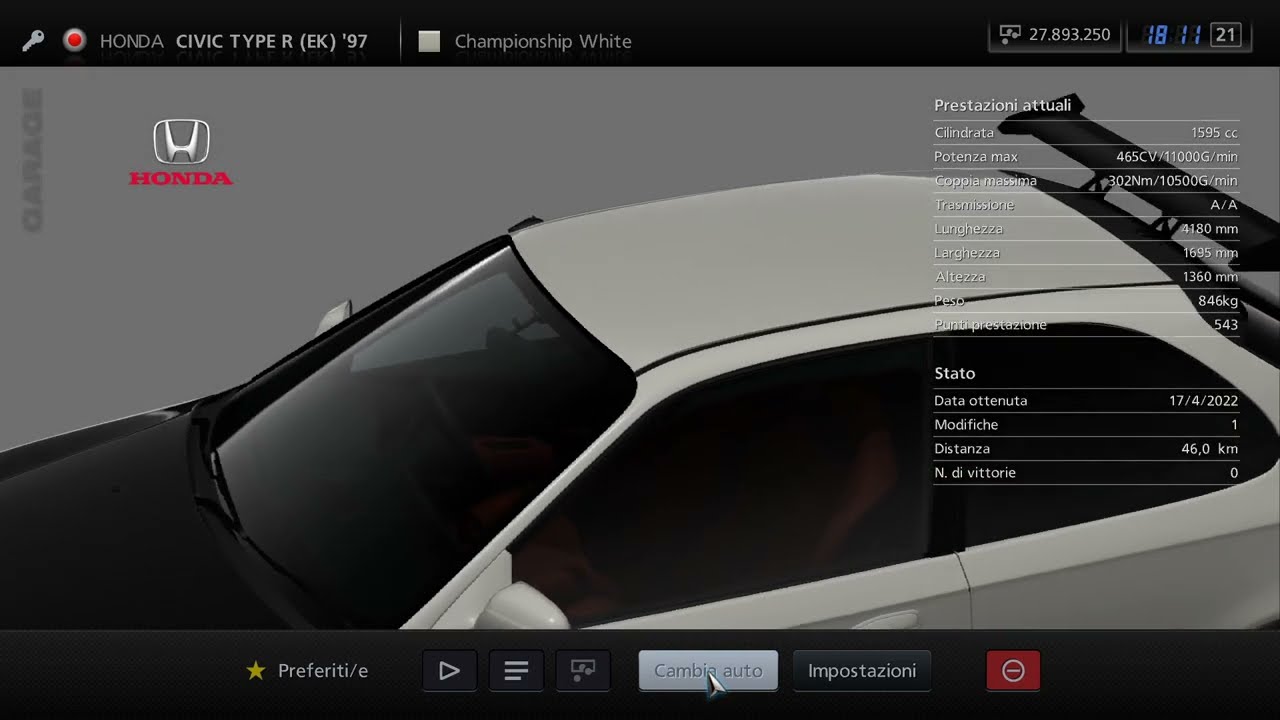Screen dimensions: 1280x720
Task: Click the Prestazioni attuali heading
Action: pyautogui.click(x=1002, y=105)
